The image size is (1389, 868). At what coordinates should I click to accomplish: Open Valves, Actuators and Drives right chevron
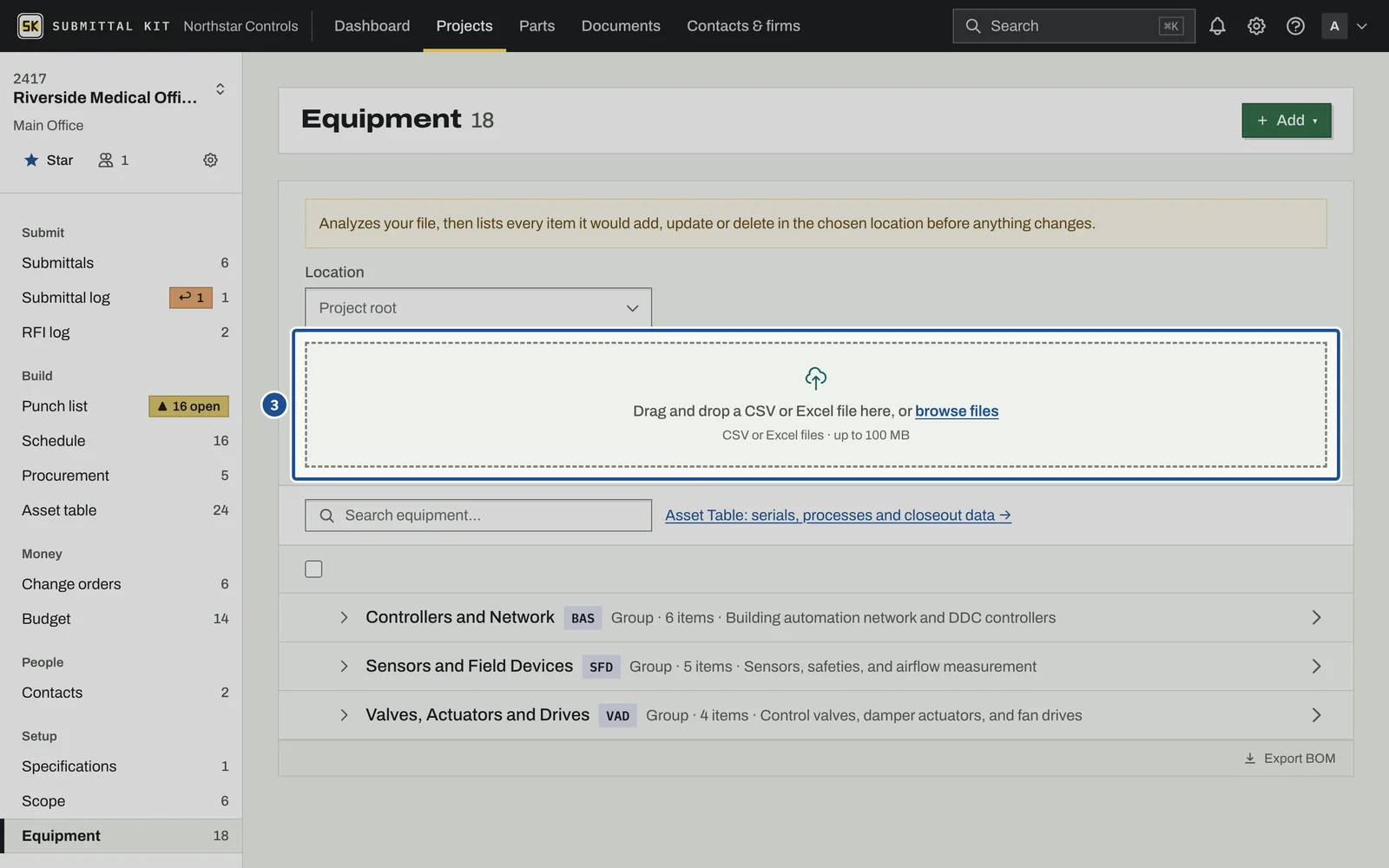click(x=1316, y=715)
